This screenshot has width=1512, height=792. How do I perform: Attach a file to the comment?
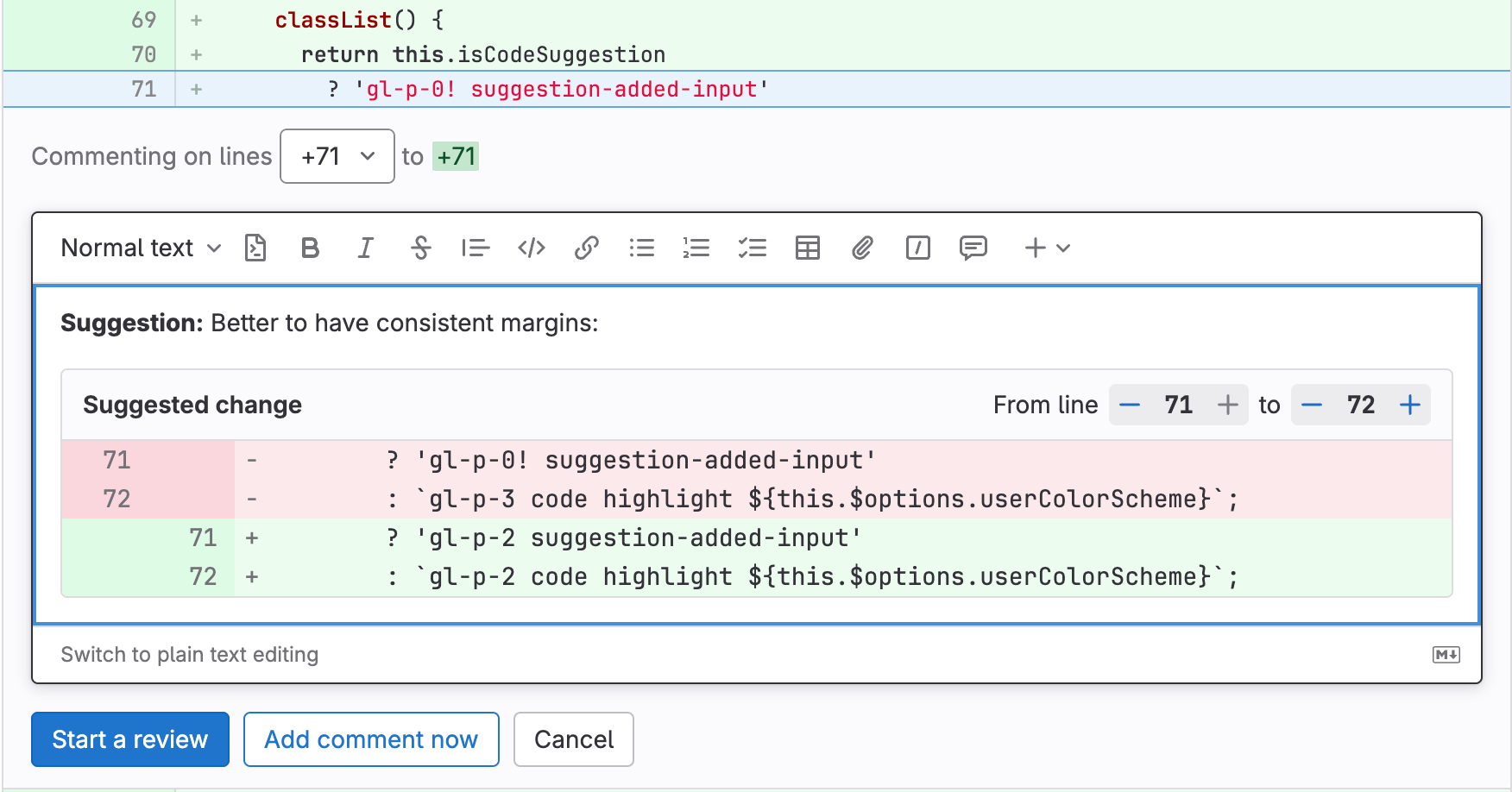(x=861, y=248)
